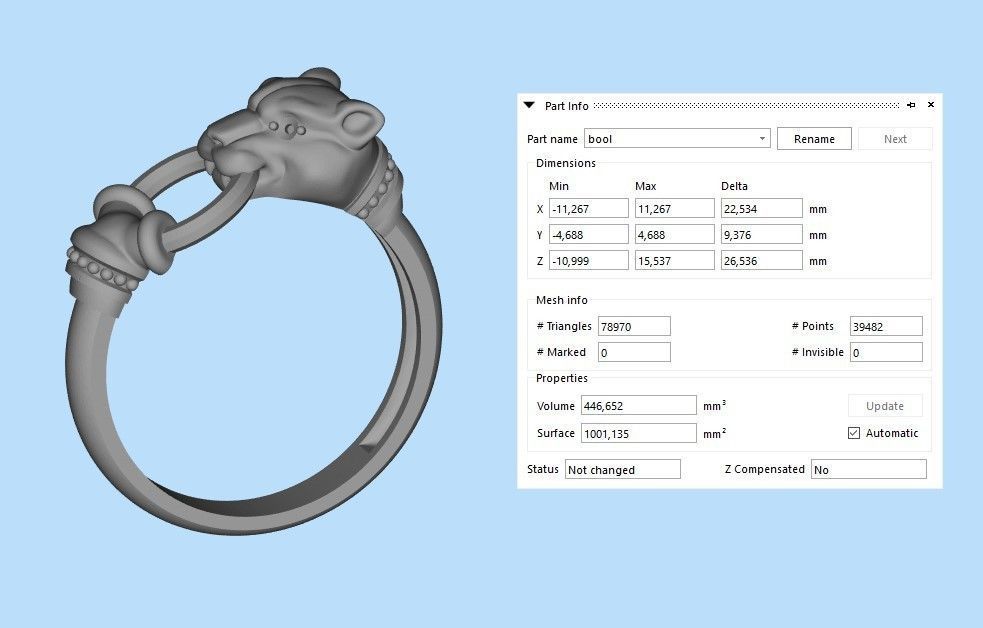Select the Y Delta field 9,376
The height and width of the screenshot is (628, 983).
pos(761,234)
